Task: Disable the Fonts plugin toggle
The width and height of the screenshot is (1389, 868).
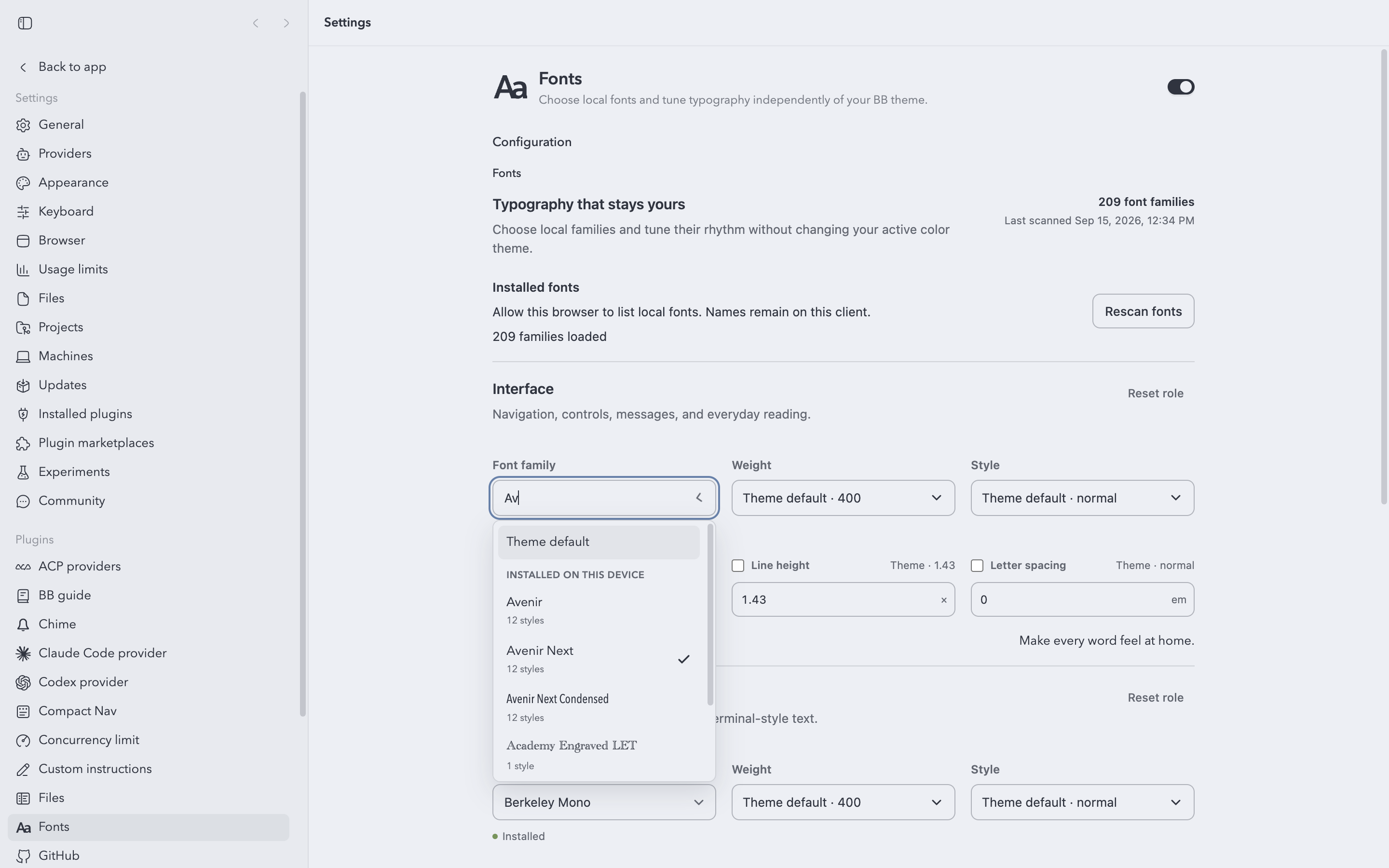Action: 1181,87
